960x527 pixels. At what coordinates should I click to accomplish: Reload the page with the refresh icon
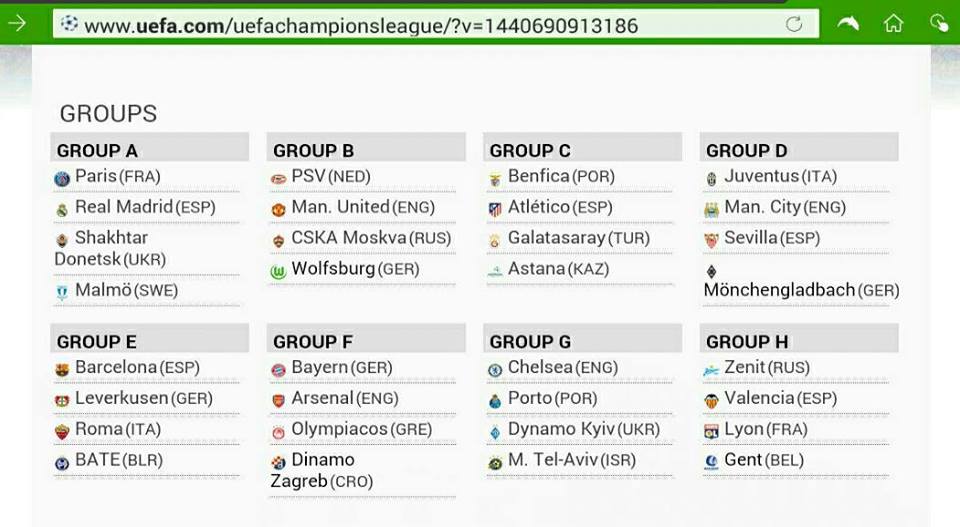(x=794, y=24)
